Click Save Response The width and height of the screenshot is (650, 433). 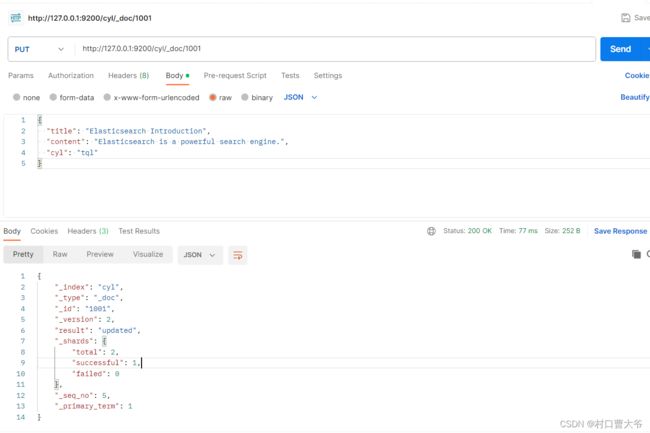click(620, 231)
